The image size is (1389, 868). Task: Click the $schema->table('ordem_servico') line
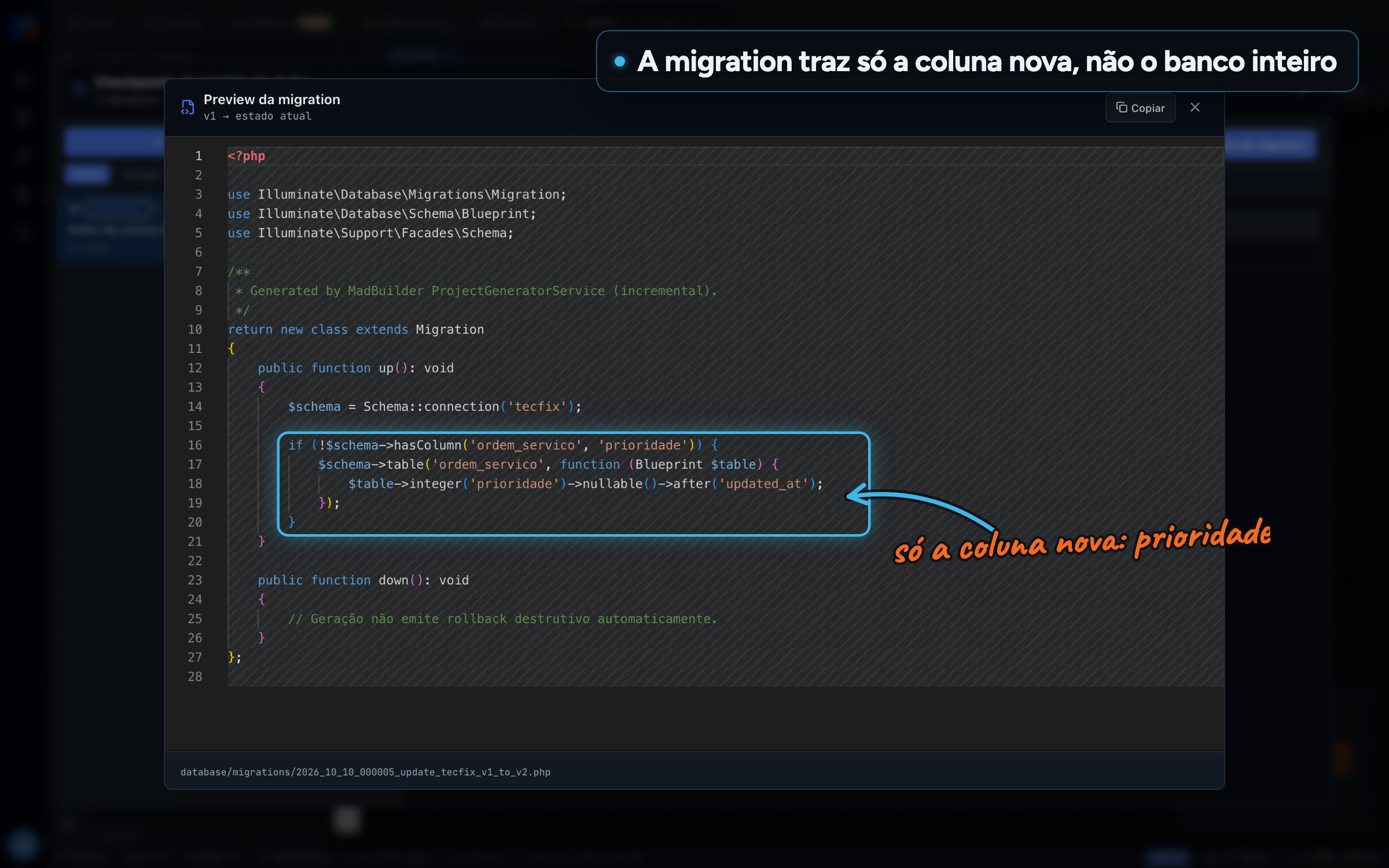[549, 464]
